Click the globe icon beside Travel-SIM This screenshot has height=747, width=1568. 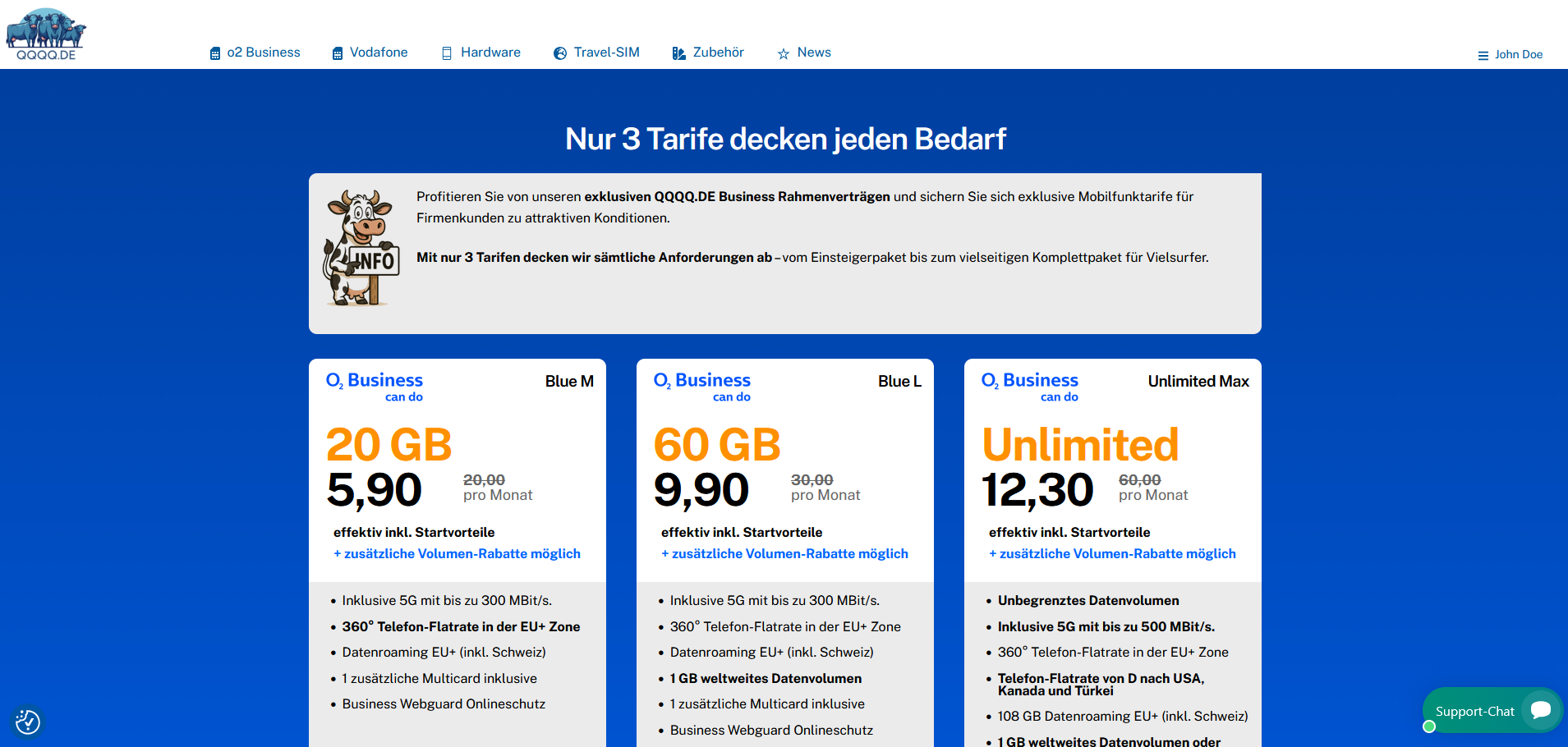point(560,53)
